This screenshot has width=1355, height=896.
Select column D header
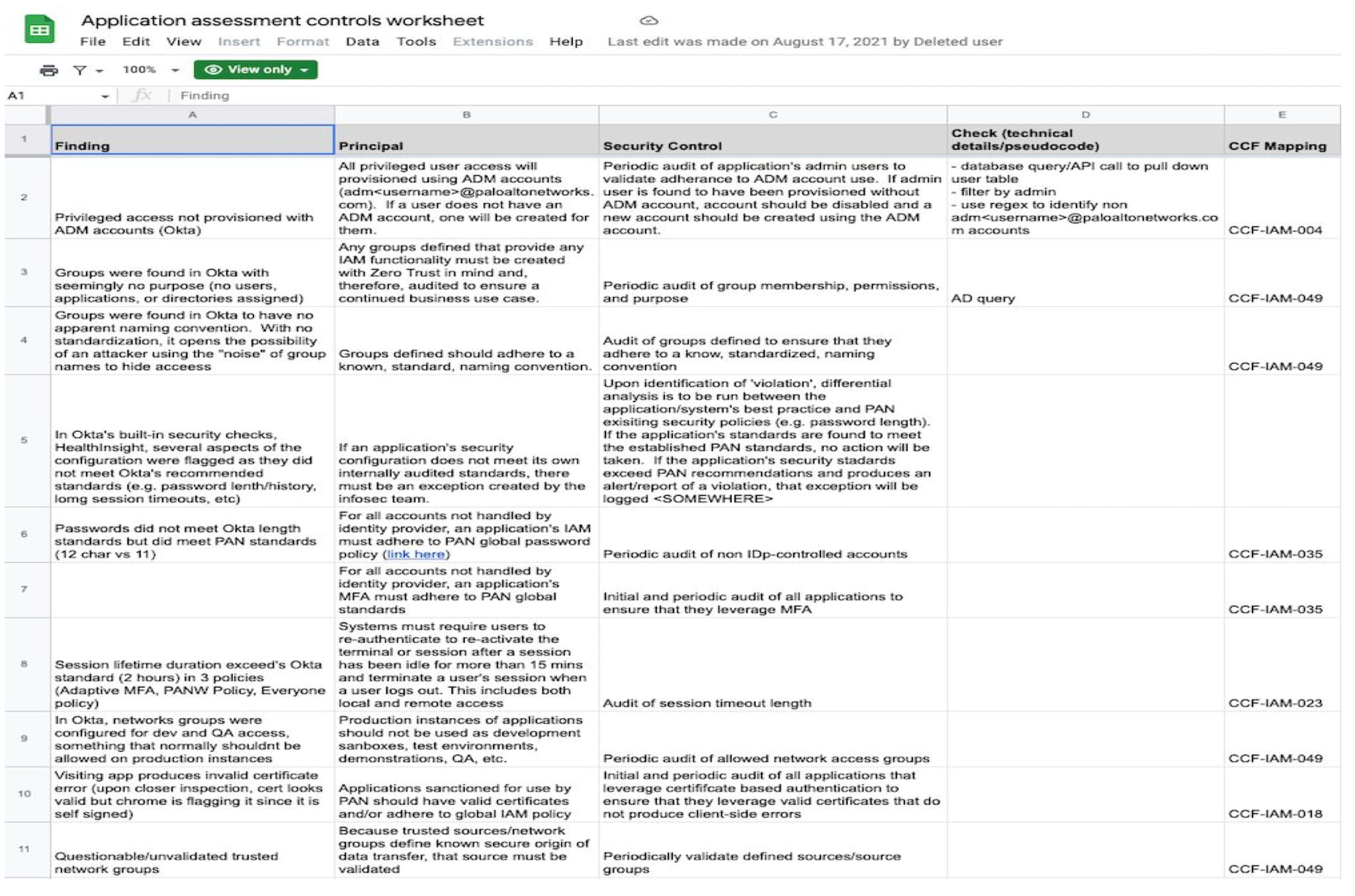pos(1086,114)
